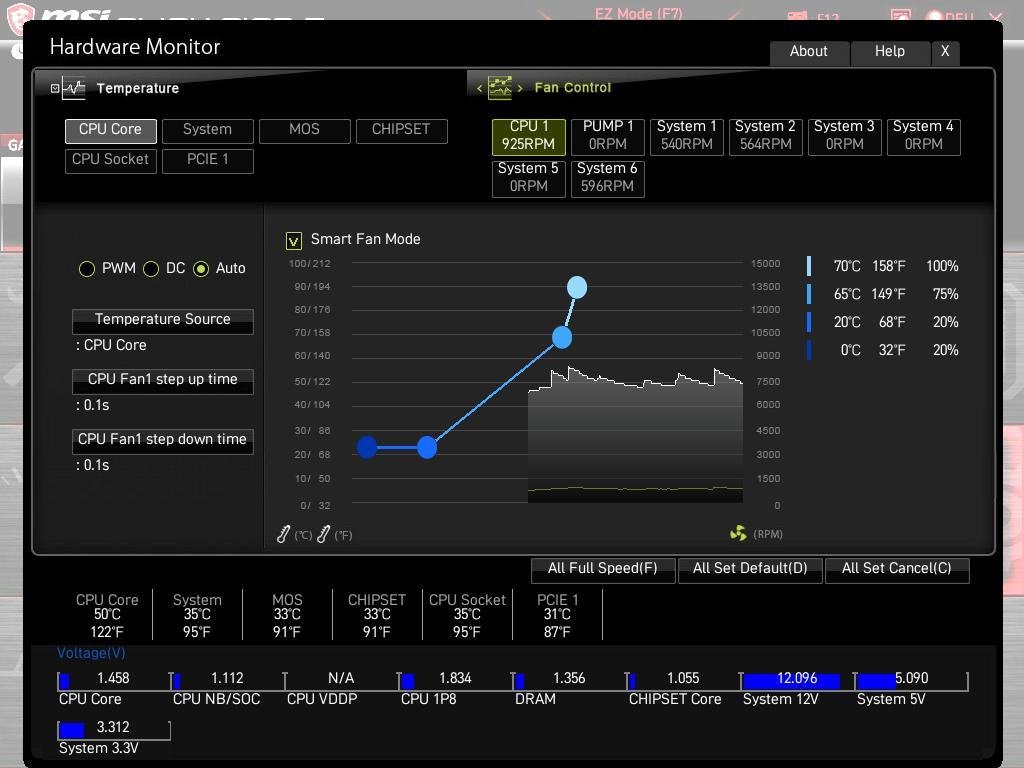Click the top fan curve point at 70°C
The image size is (1024, 768).
pos(577,287)
